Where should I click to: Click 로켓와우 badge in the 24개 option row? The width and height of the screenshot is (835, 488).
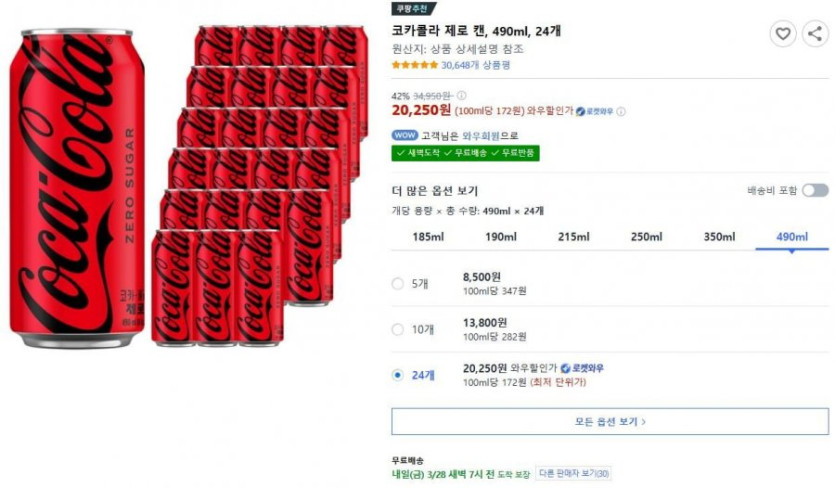coord(581,368)
